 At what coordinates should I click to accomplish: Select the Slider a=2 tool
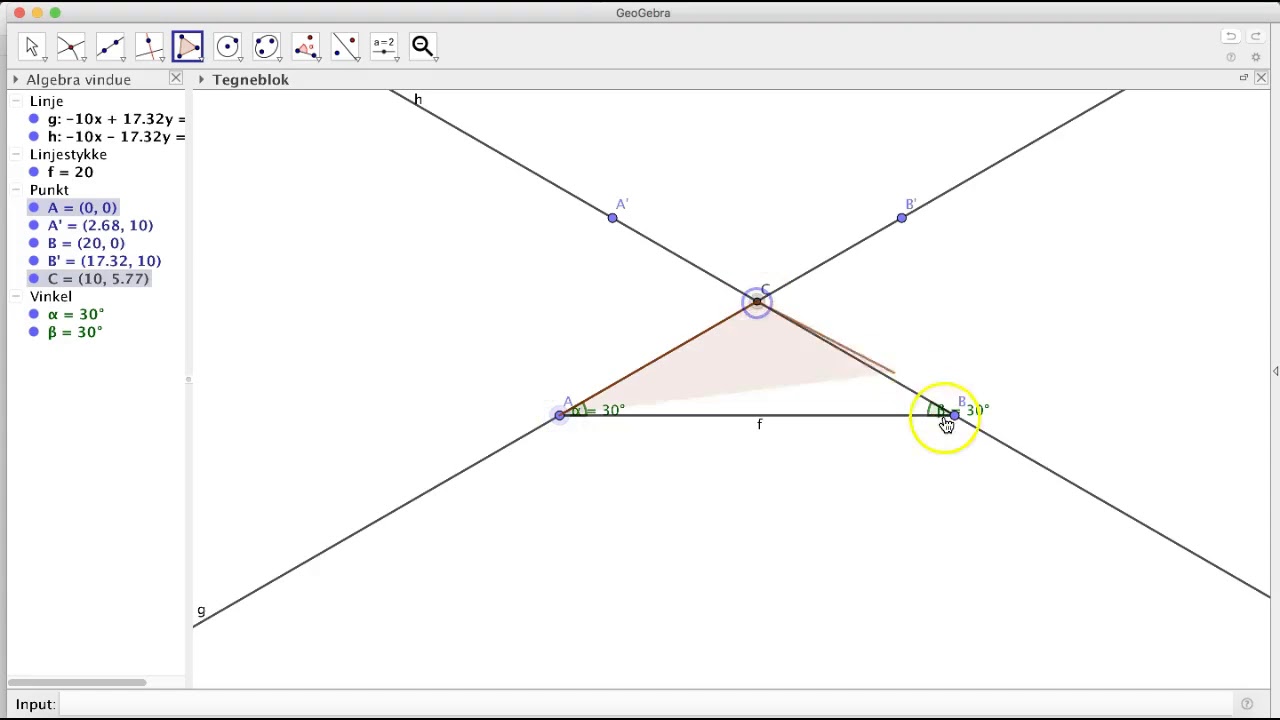(383, 46)
